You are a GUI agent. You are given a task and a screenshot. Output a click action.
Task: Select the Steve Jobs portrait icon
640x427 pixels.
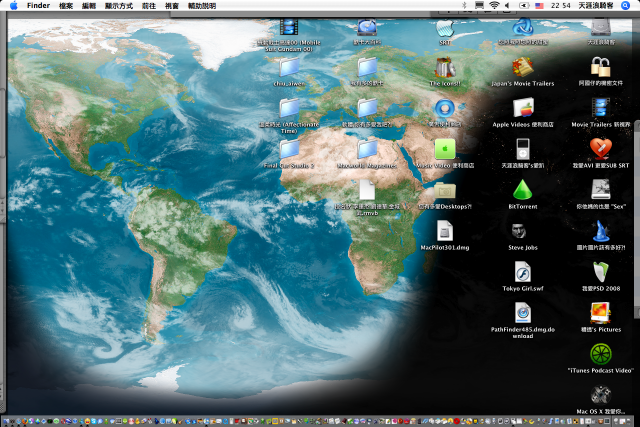pyautogui.click(x=518, y=231)
